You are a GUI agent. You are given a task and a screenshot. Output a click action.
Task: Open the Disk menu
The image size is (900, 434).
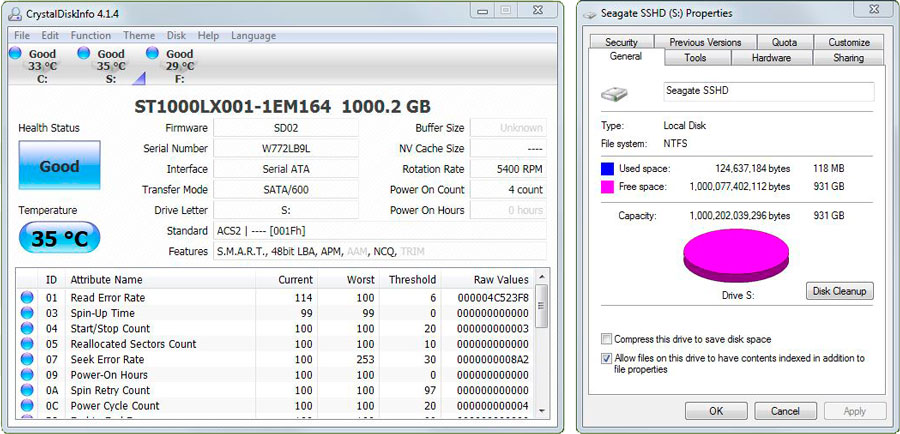click(x=176, y=36)
